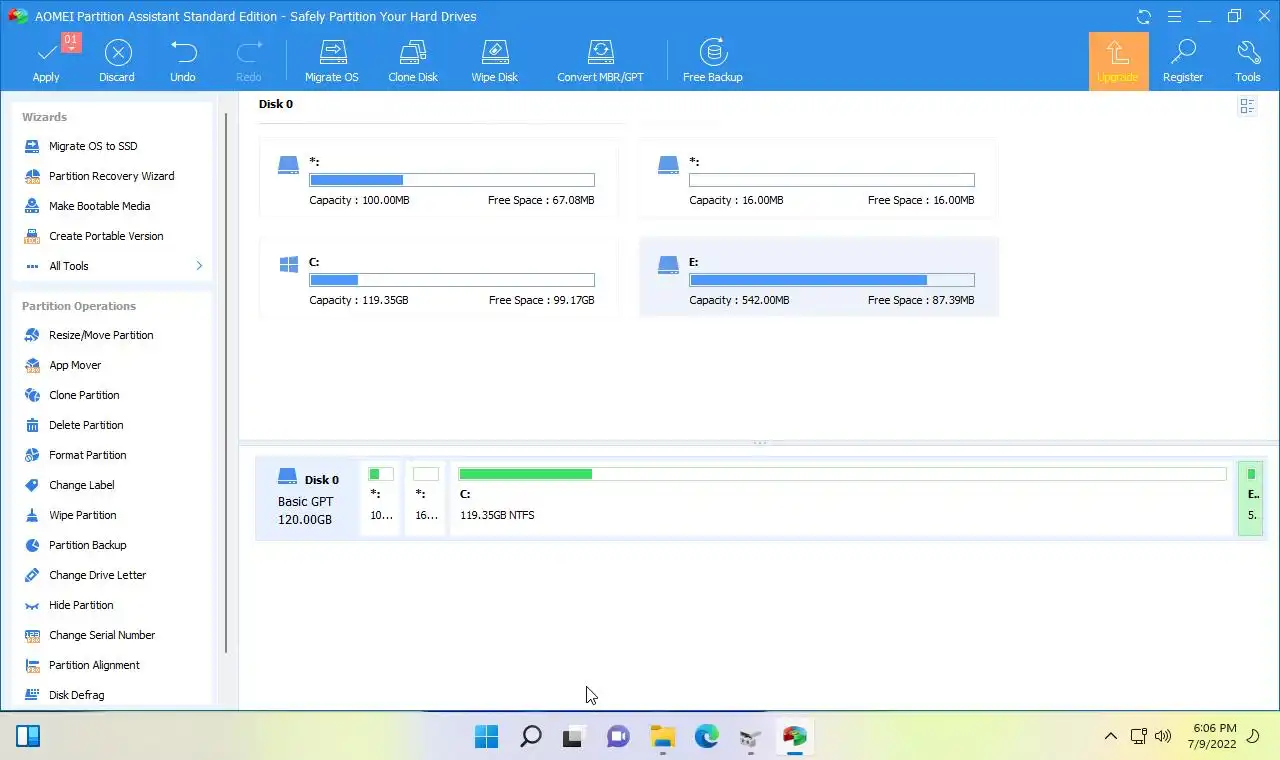Click Change Label
The height and width of the screenshot is (760, 1280).
pyautogui.click(x=81, y=485)
